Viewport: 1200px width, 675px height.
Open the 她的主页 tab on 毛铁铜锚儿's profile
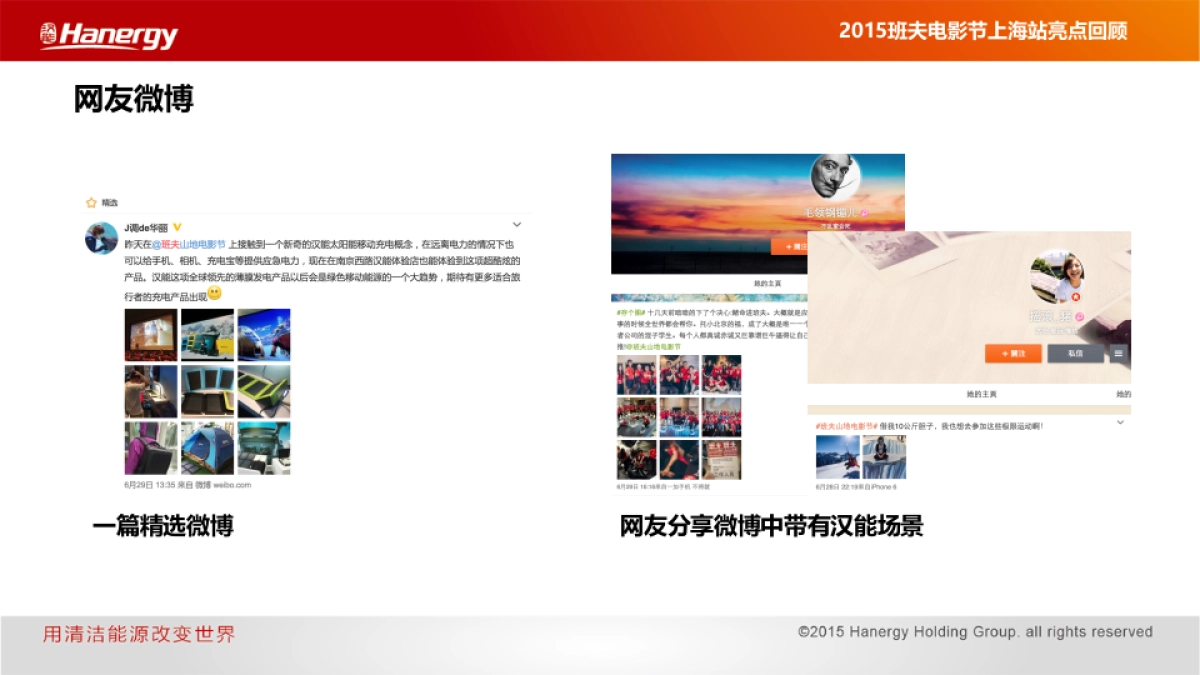tap(768, 283)
